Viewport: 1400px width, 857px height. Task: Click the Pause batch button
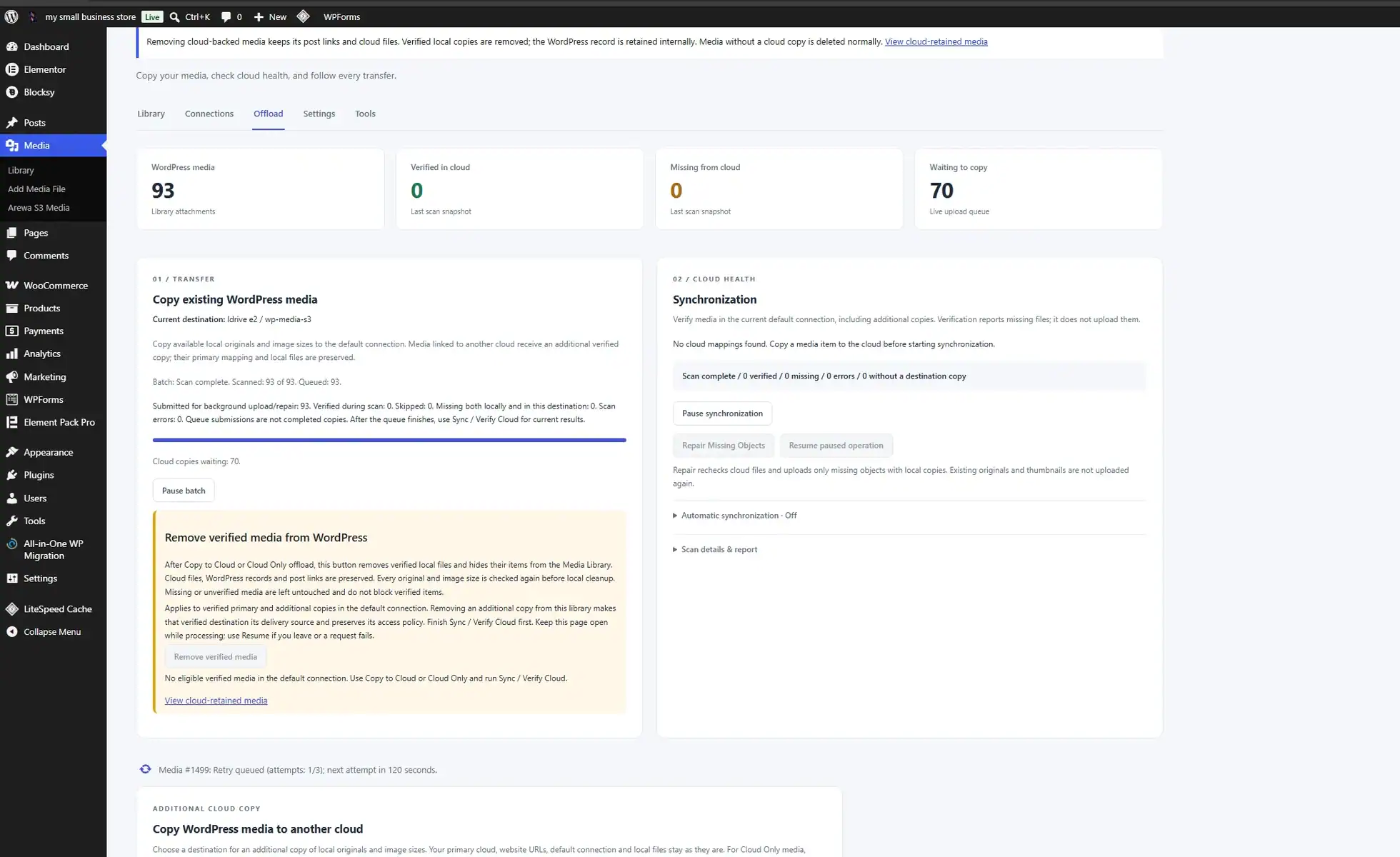point(184,491)
